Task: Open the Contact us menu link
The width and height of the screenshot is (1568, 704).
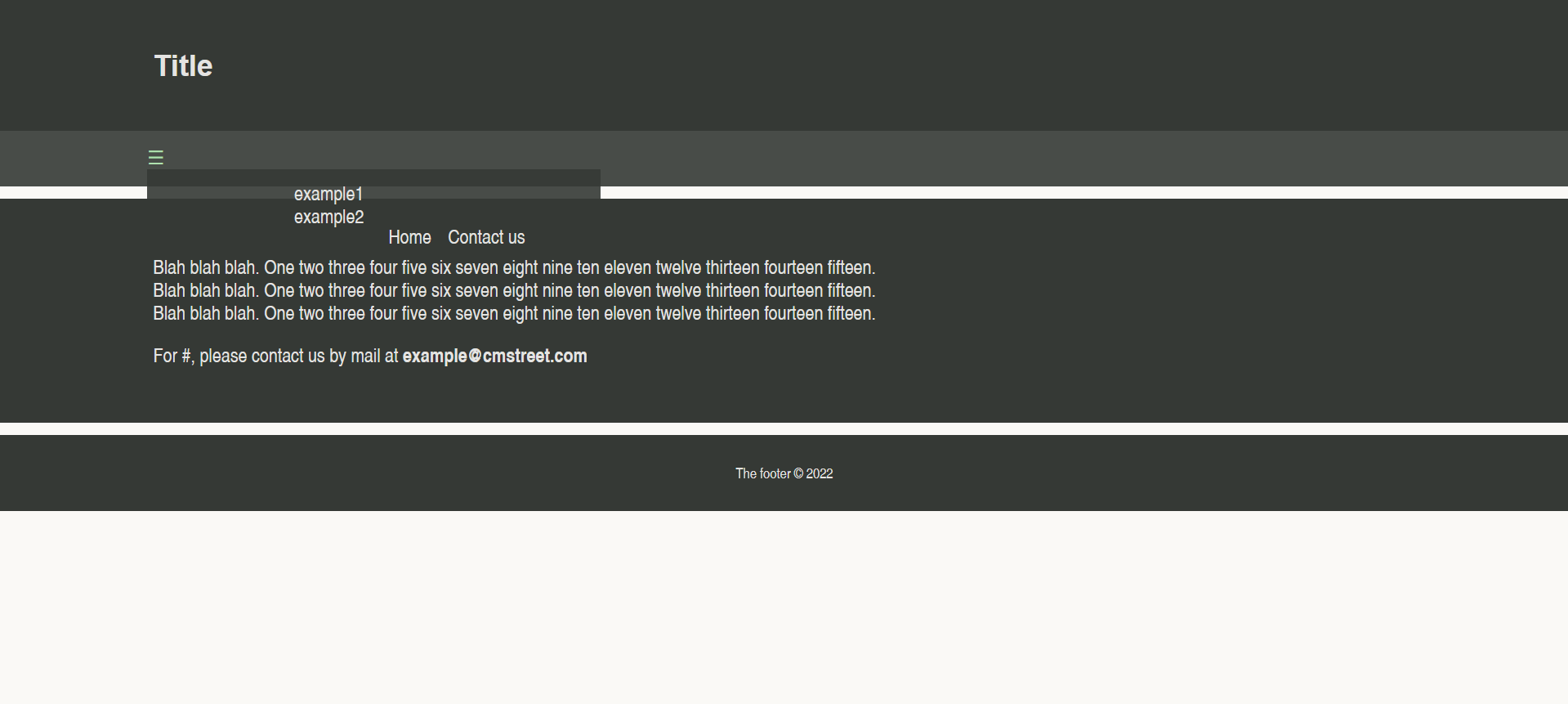Action: coord(486,237)
